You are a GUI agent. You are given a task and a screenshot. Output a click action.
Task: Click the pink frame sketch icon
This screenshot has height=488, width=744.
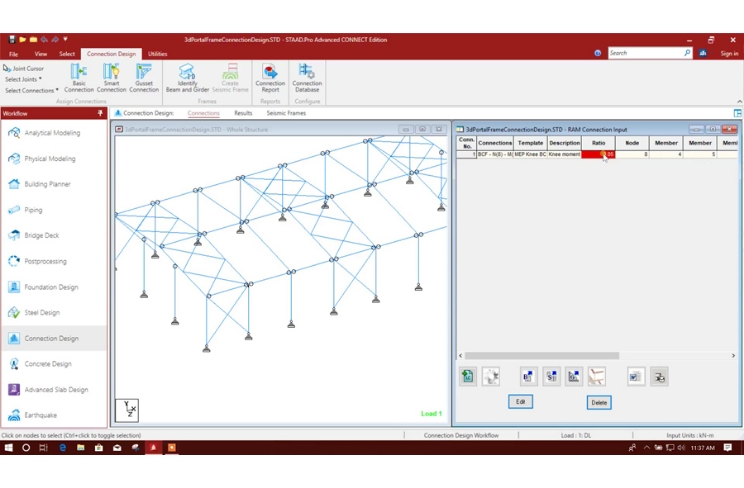tap(597, 376)
